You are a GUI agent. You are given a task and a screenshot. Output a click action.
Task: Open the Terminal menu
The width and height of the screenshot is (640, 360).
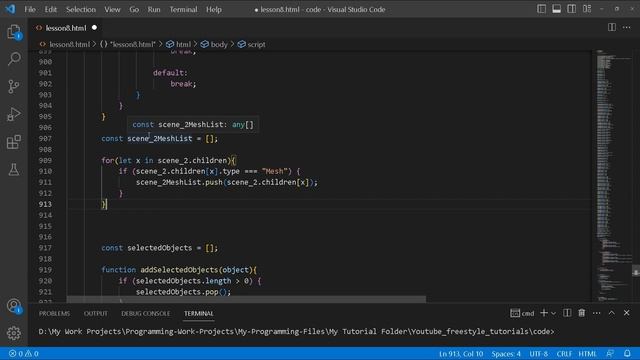click(x=183, y=9)
